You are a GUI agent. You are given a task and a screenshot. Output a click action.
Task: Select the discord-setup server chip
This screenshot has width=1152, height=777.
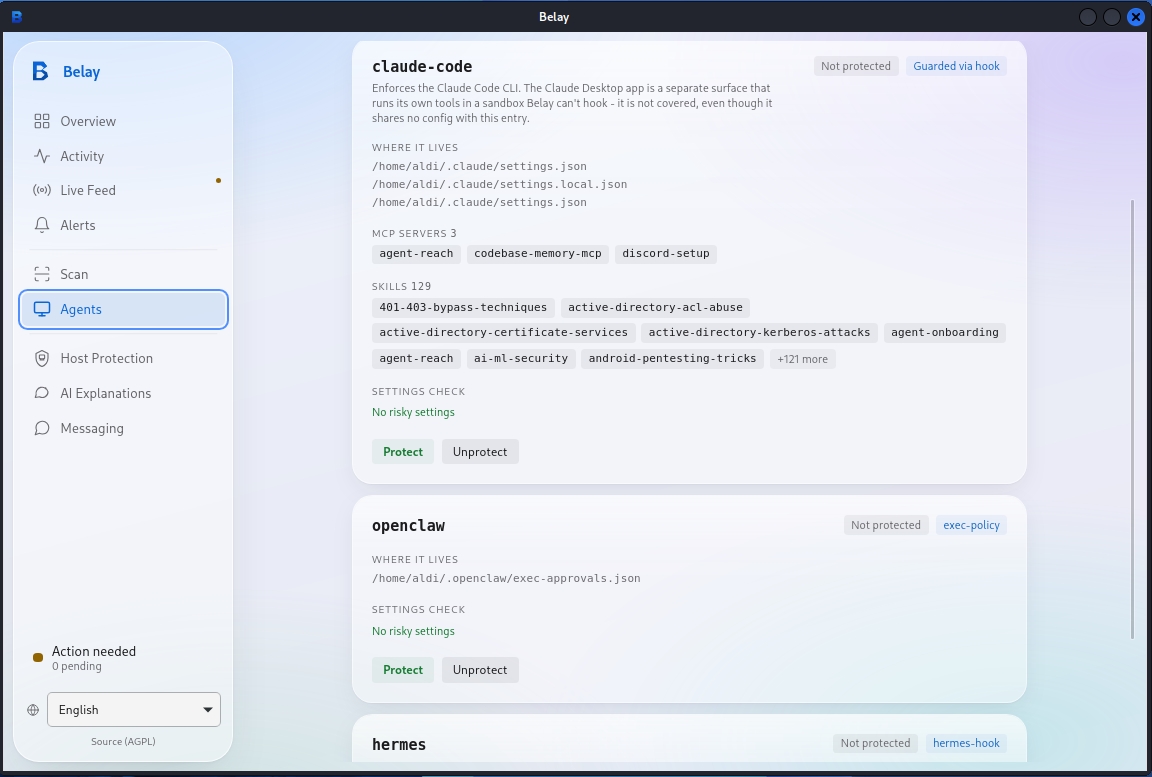point(666,253)
